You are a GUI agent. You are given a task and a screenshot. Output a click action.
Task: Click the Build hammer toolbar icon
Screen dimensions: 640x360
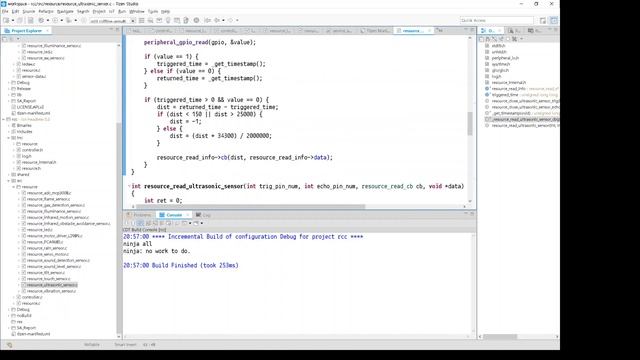coord(41,20)
